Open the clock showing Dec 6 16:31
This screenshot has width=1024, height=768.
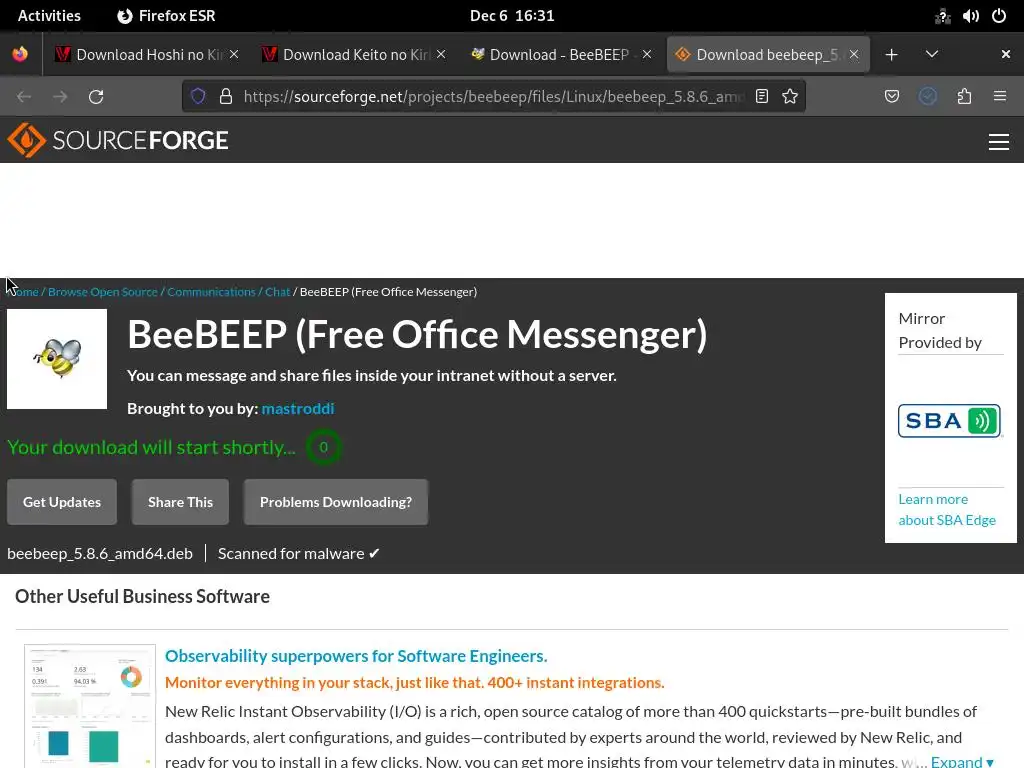[512, 16]
